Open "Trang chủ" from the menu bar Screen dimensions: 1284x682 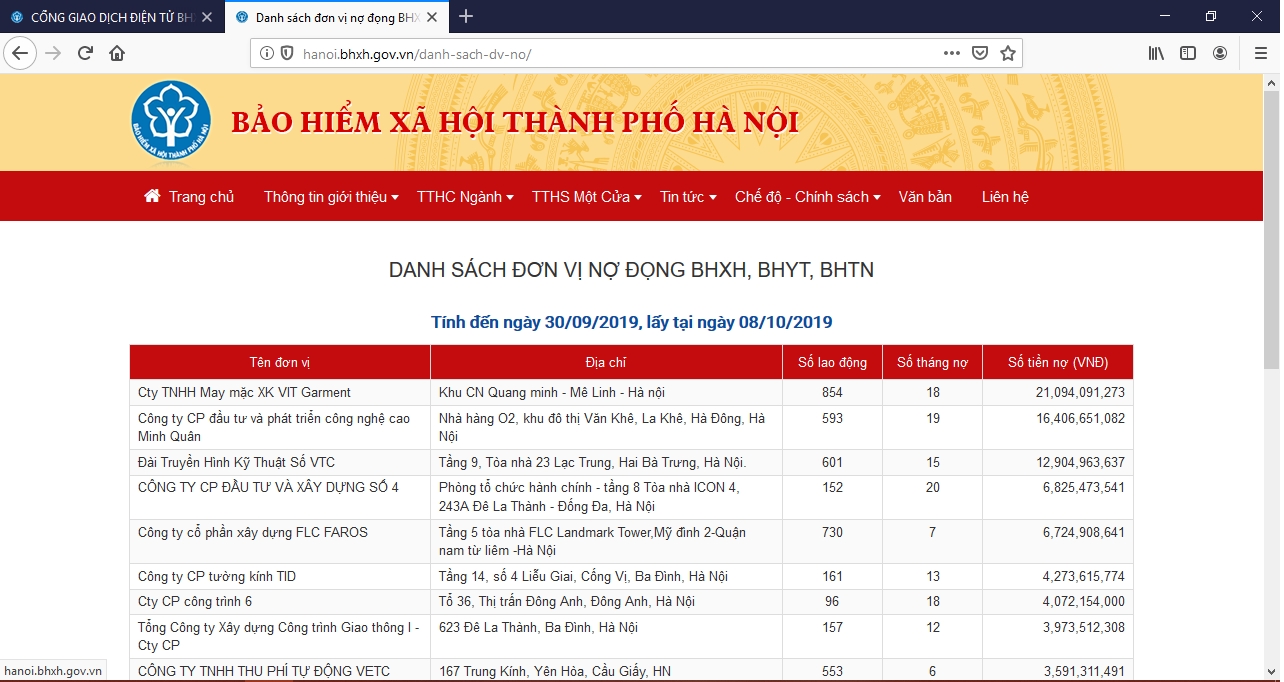[189, 196]
